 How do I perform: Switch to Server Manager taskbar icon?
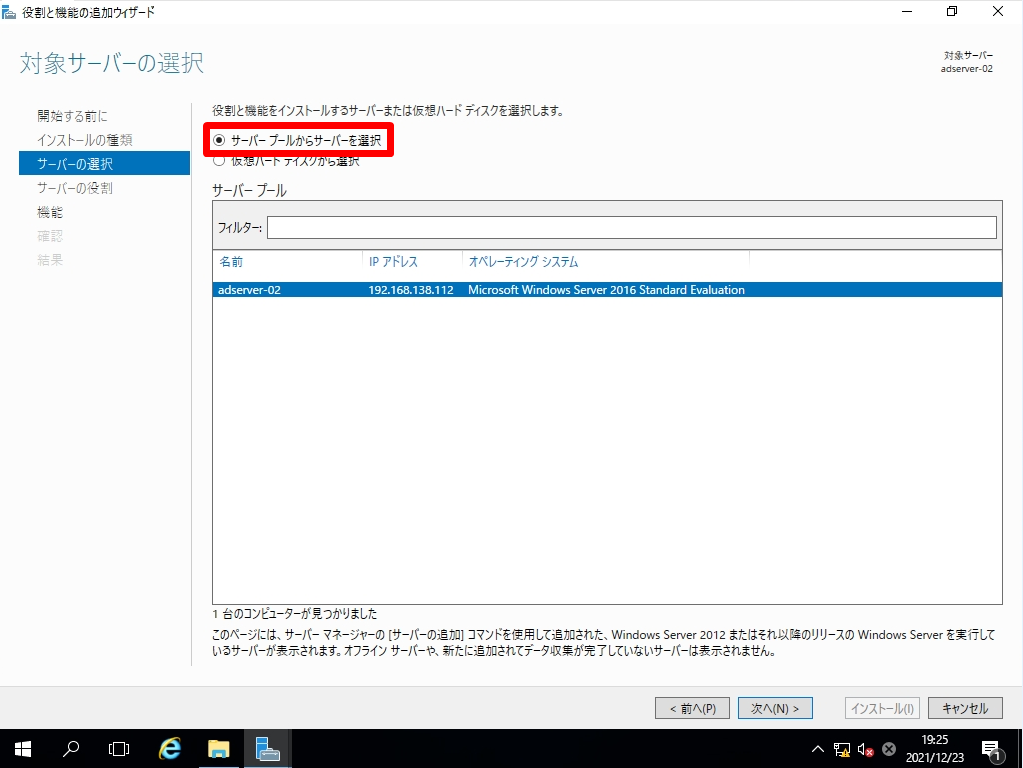click(267, 749)
